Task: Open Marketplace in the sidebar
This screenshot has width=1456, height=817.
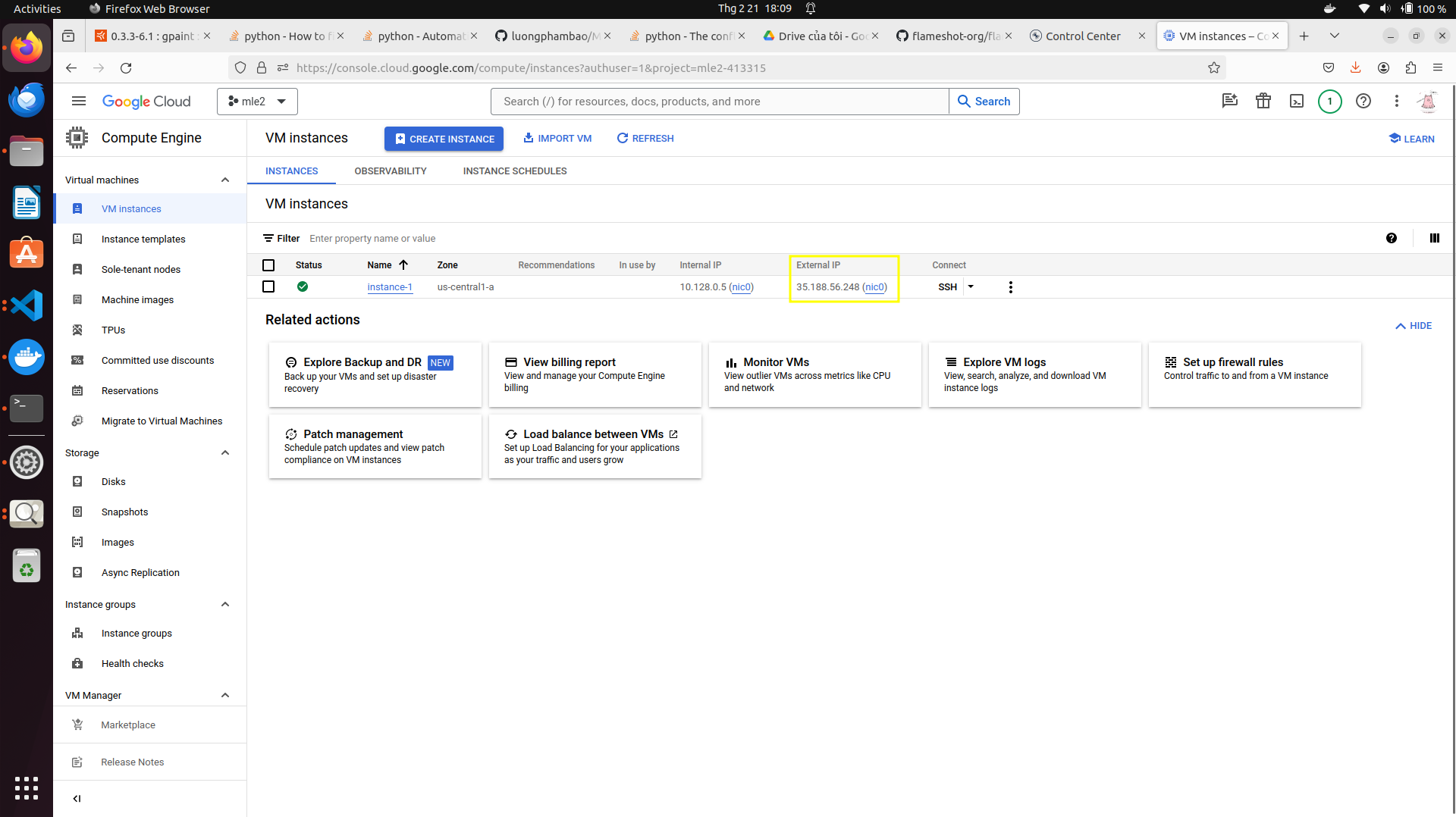Action: point(128,725)
